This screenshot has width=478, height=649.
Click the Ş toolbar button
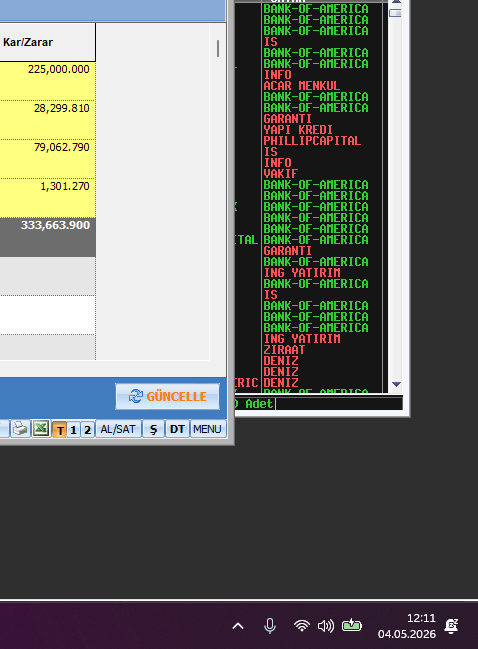click(153, 429)
